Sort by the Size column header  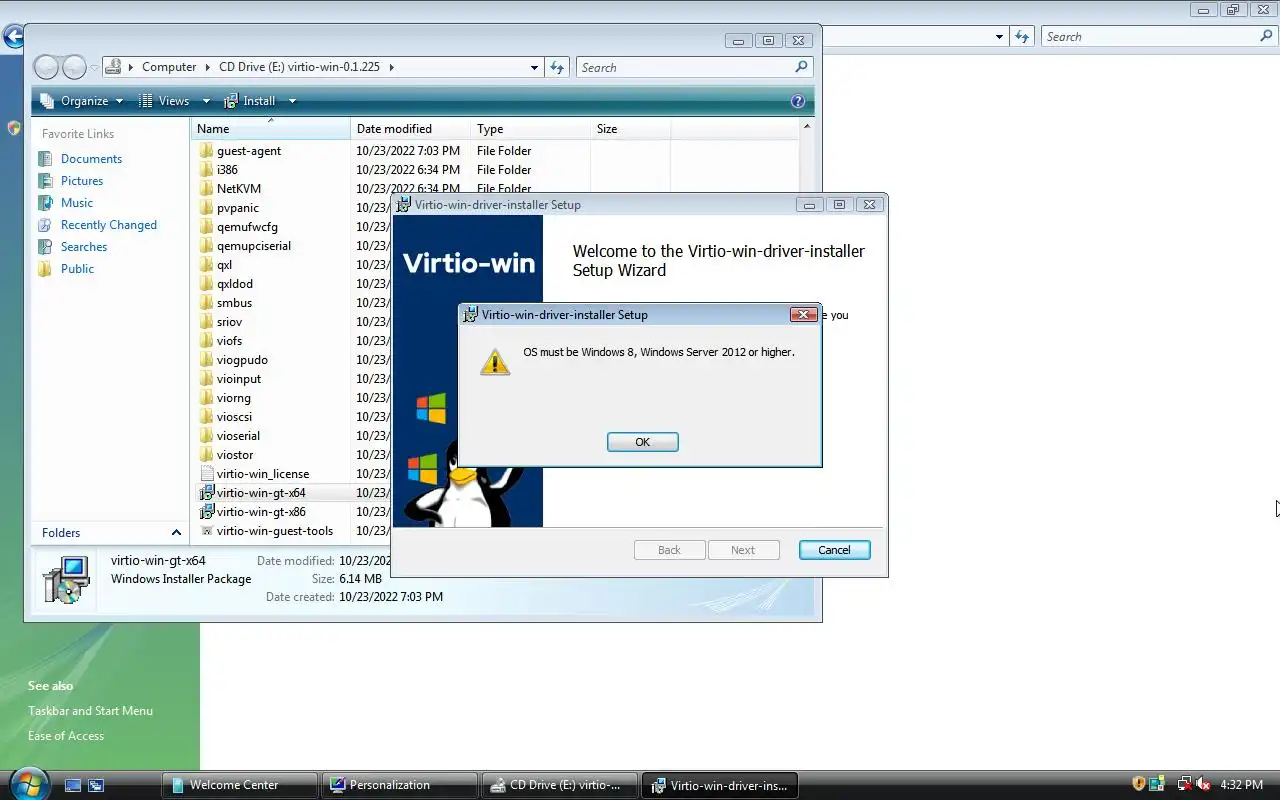coord(630,129)
